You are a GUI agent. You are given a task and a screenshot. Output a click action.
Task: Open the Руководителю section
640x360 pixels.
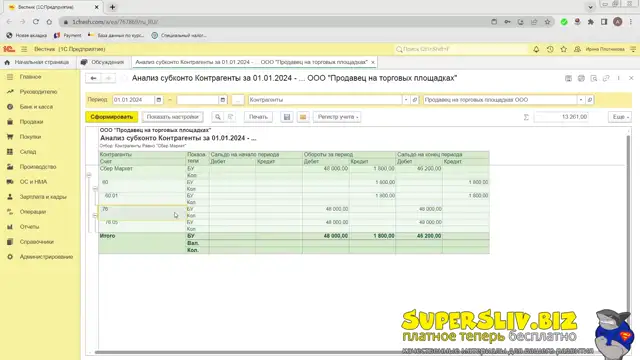[38, 92]
